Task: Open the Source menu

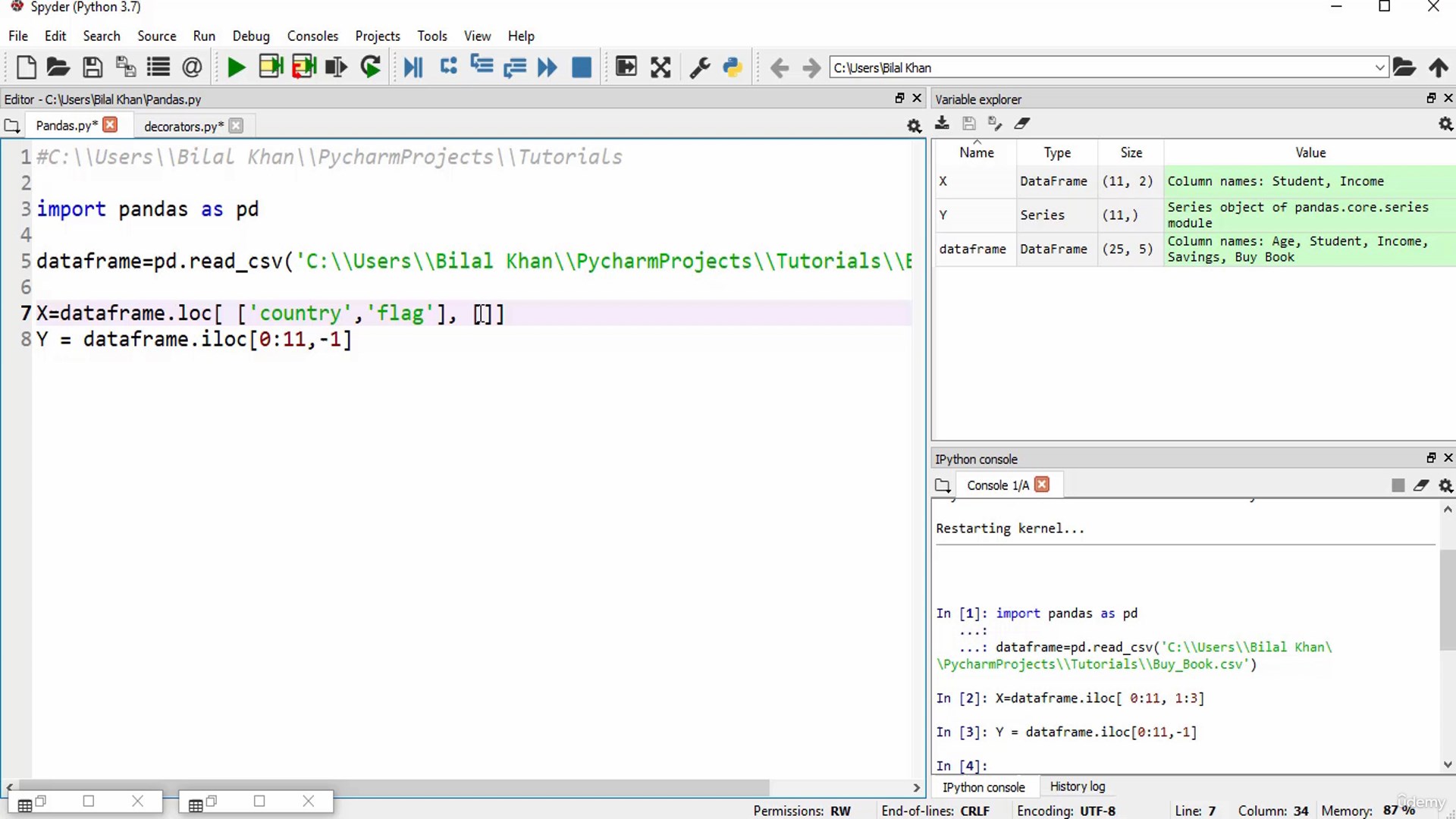Action: click(x=156, y=36)
